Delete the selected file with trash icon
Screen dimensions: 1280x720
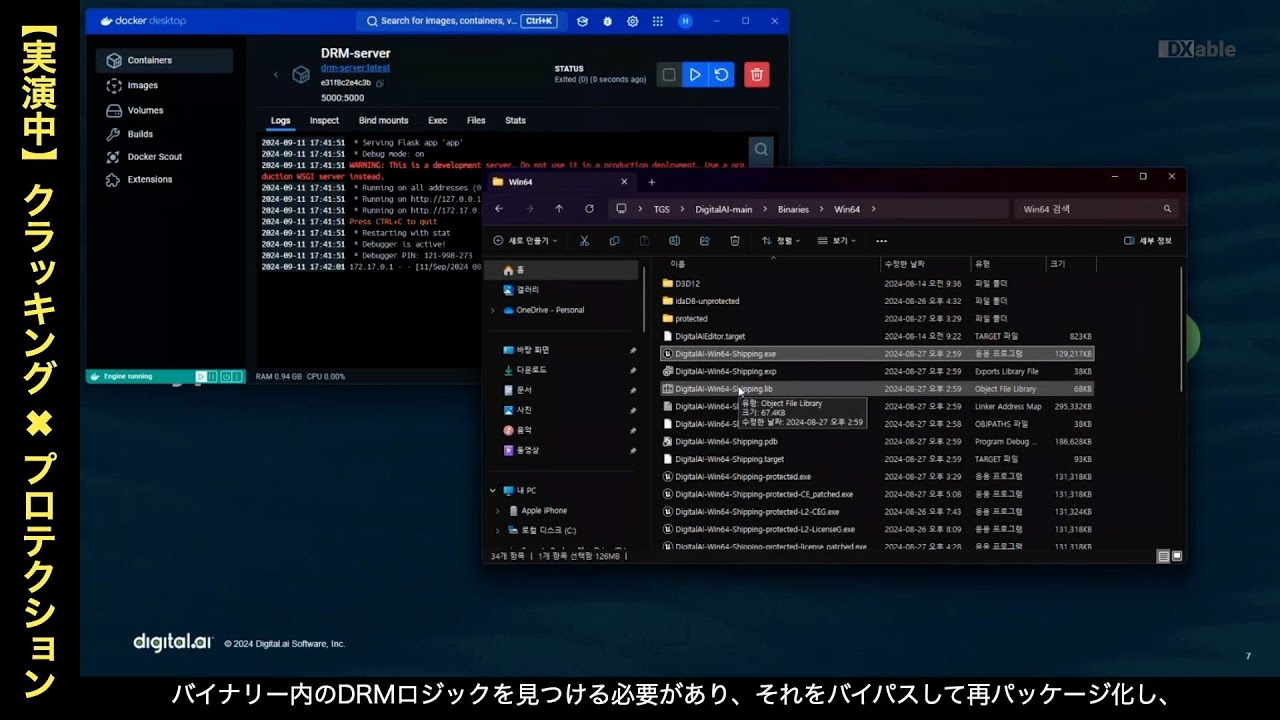coord(734,241)
